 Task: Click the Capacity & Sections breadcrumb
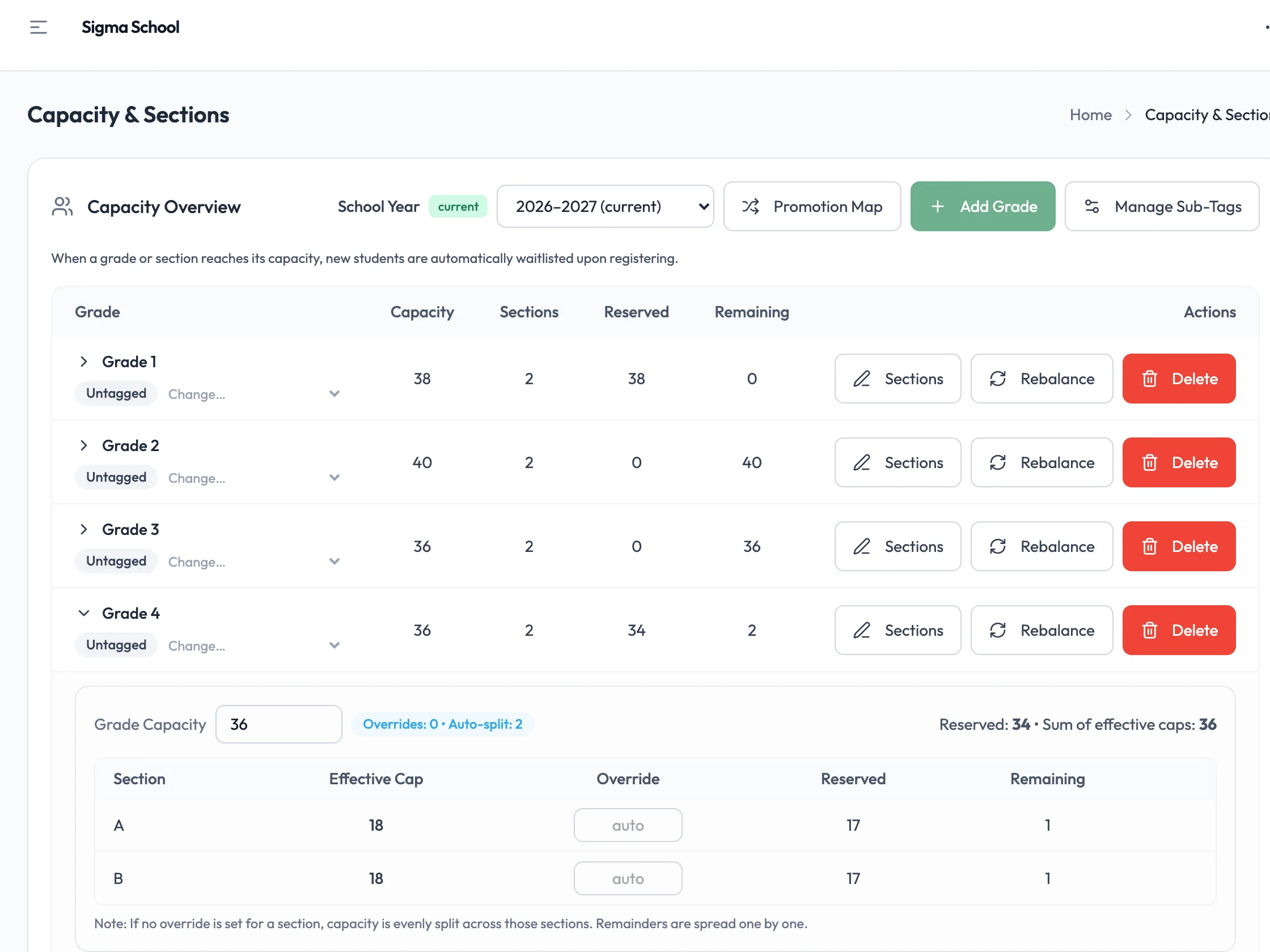pyautogui.click(x=1207, y=115)
